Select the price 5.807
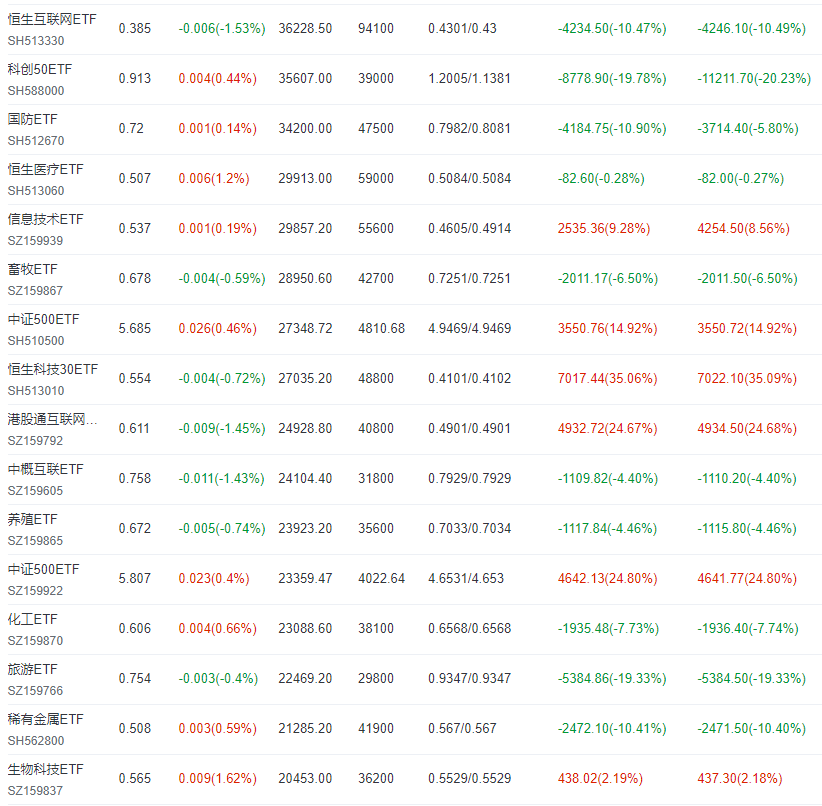Screen dimensions: 822x806 (135, 578)
